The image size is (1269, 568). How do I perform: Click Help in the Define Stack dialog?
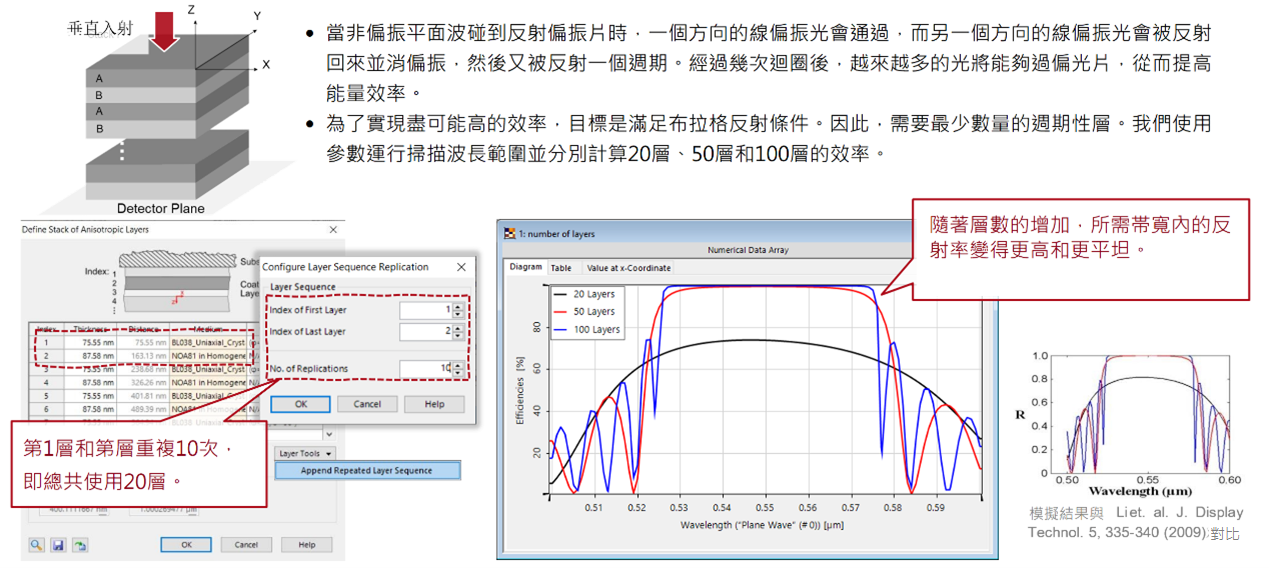306,545
